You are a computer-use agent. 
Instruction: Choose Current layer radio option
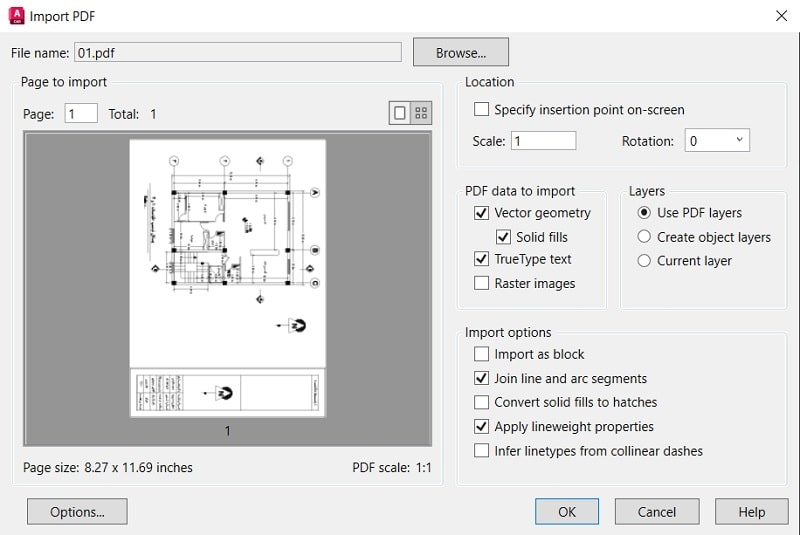pos(644,261)
